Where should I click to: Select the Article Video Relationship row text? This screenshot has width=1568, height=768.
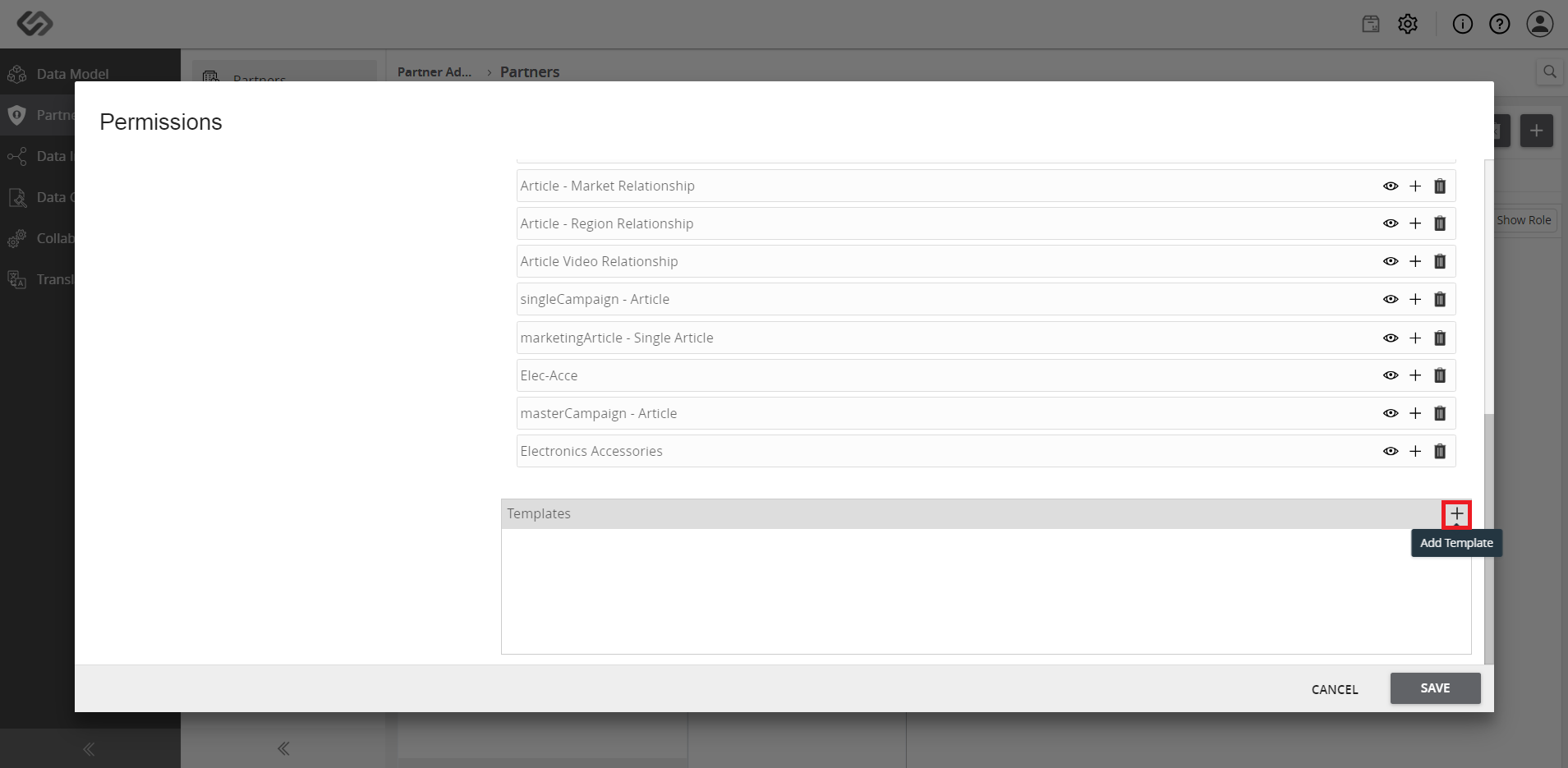(x=599, y=262)
